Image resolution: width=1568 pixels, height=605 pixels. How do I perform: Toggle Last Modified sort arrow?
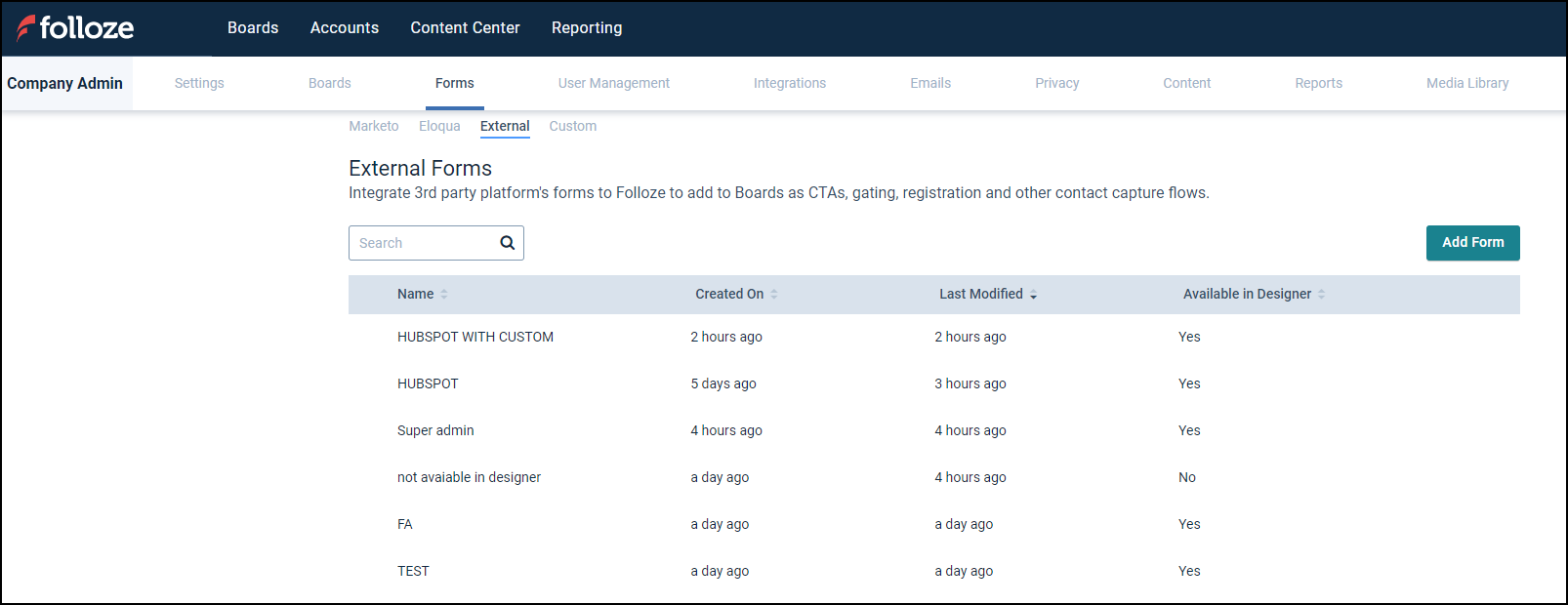click(1033, 294)
